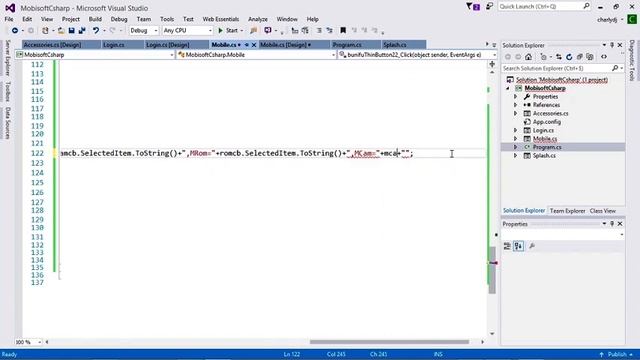Open the Analyze menu
640x360 pixels.
258,19
